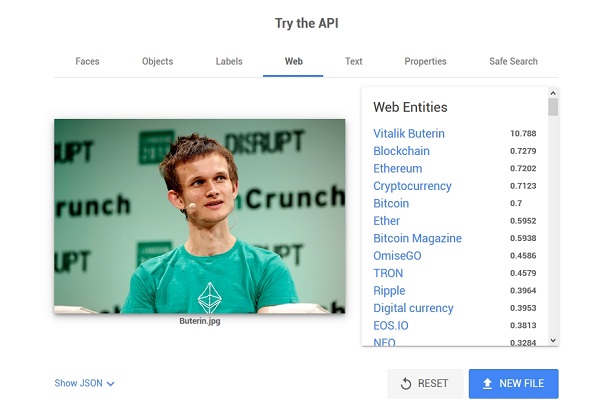Select the Labels tab
The height and width of the screenshot is (400, 600).
tap(229, 61)
